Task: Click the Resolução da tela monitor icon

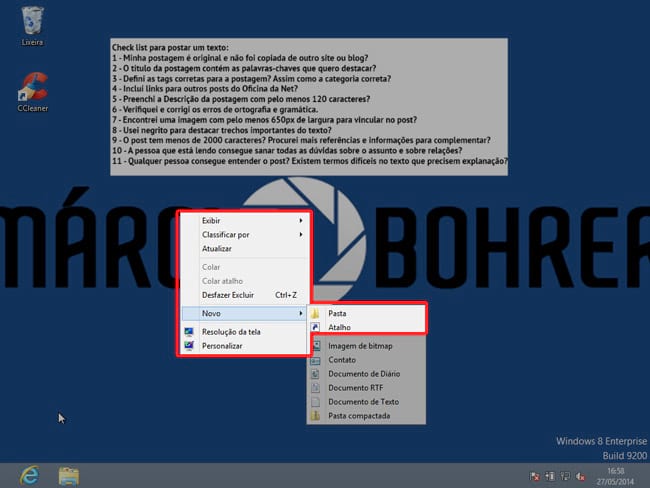Action: pos(189,331)
